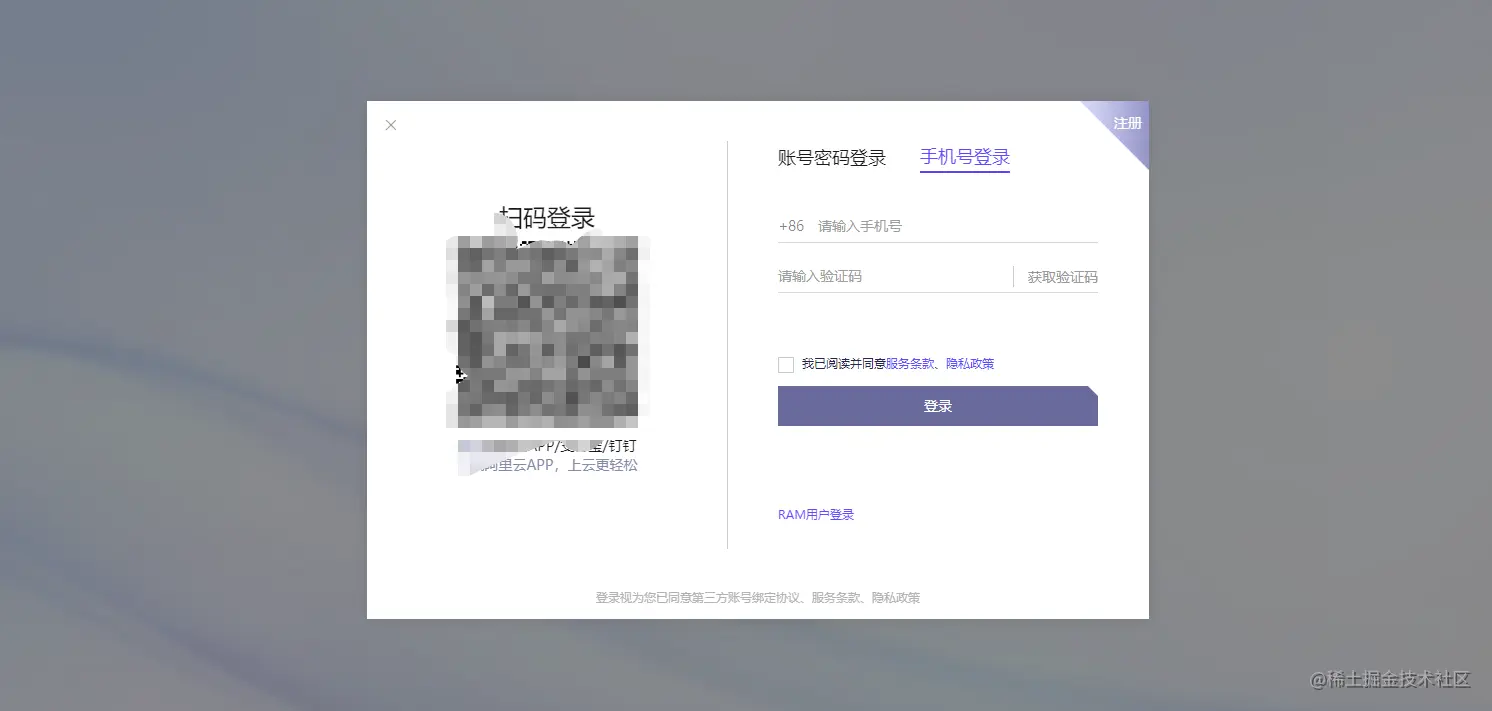The image size is (1492, 711).
Task: Switch to the 账号密码登录 tab
Action: point(832,158)
